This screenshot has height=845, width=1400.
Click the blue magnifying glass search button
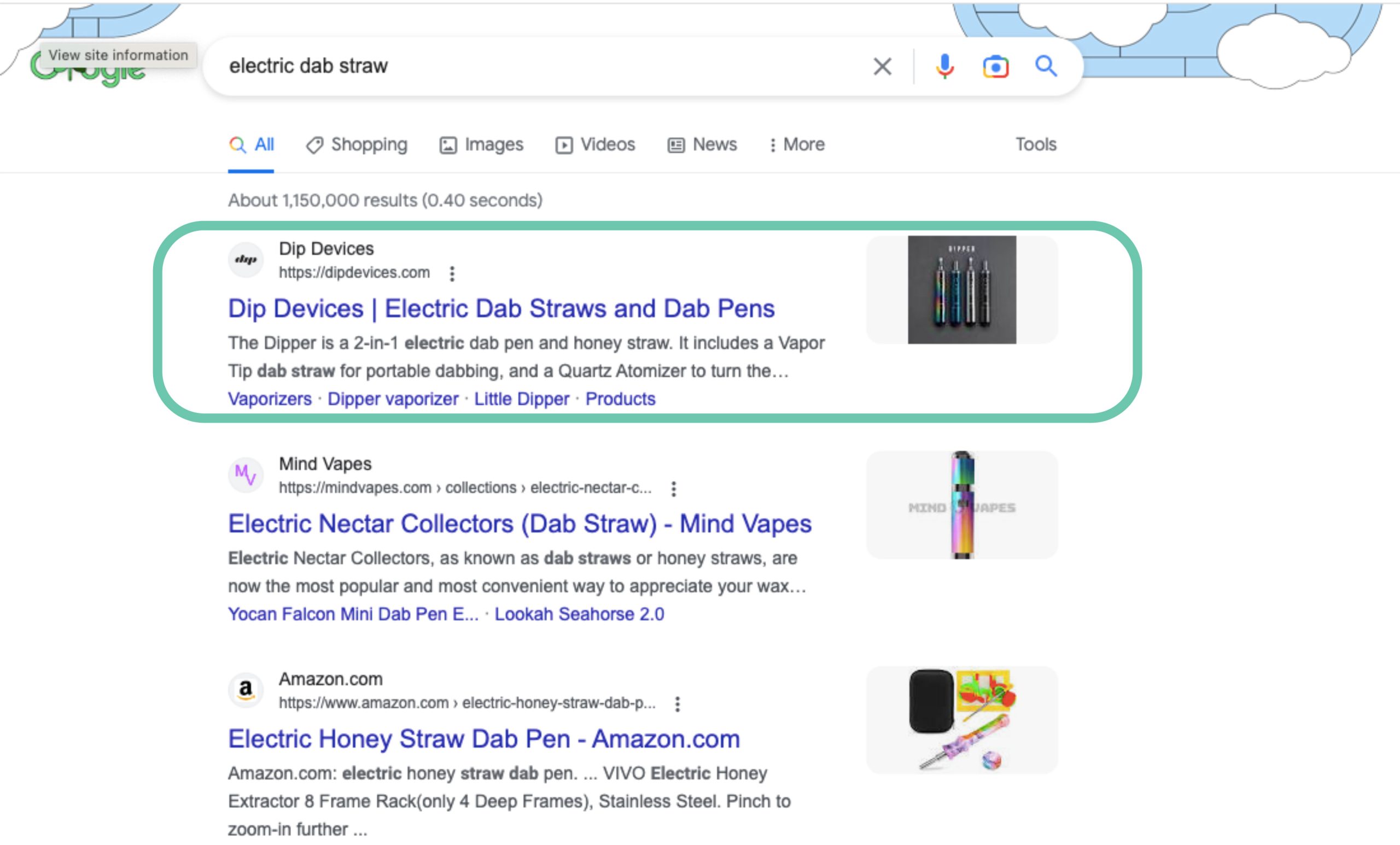point(1046,67)
